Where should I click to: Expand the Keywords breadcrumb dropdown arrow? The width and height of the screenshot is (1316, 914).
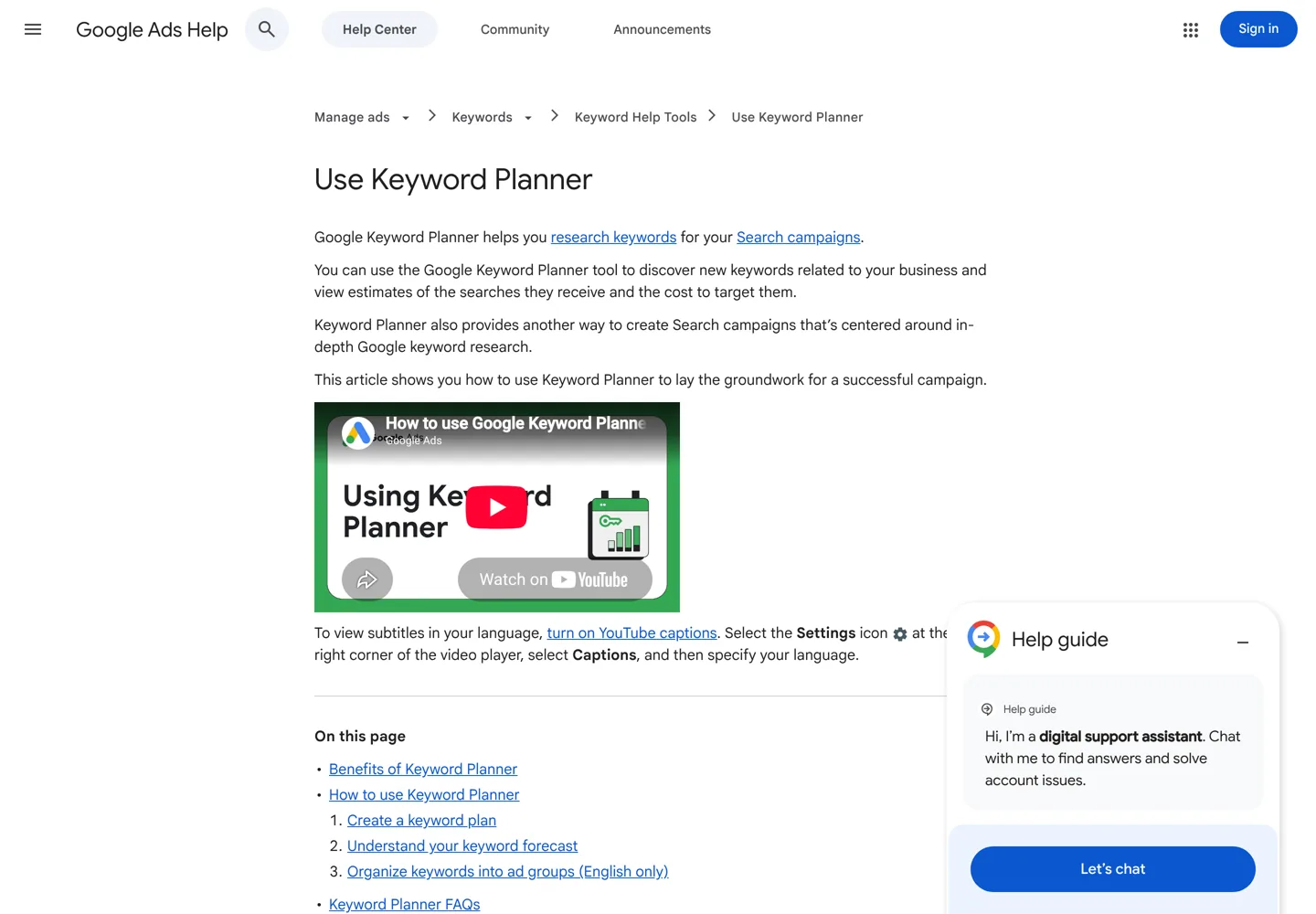pyautogui.click(x=528, y=118)
